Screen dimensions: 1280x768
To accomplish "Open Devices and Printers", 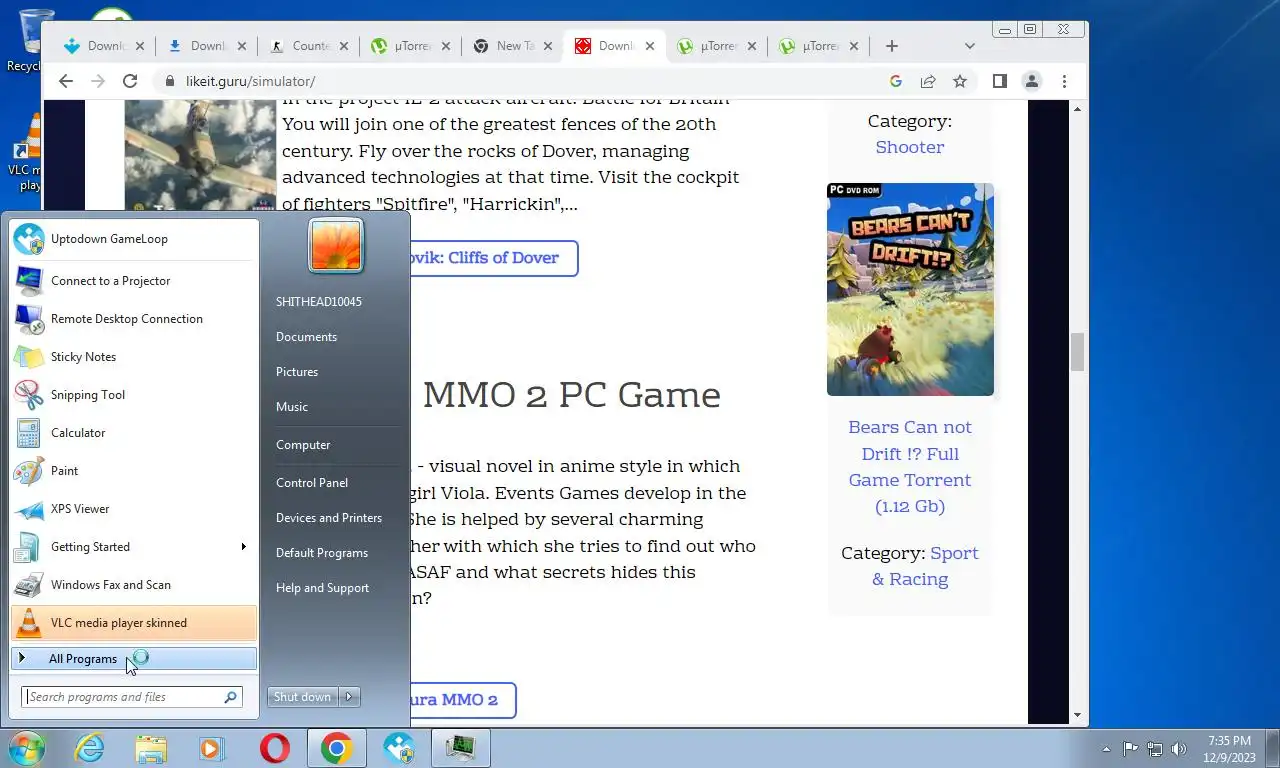I will pyautogui.click(x=329, y=518).
